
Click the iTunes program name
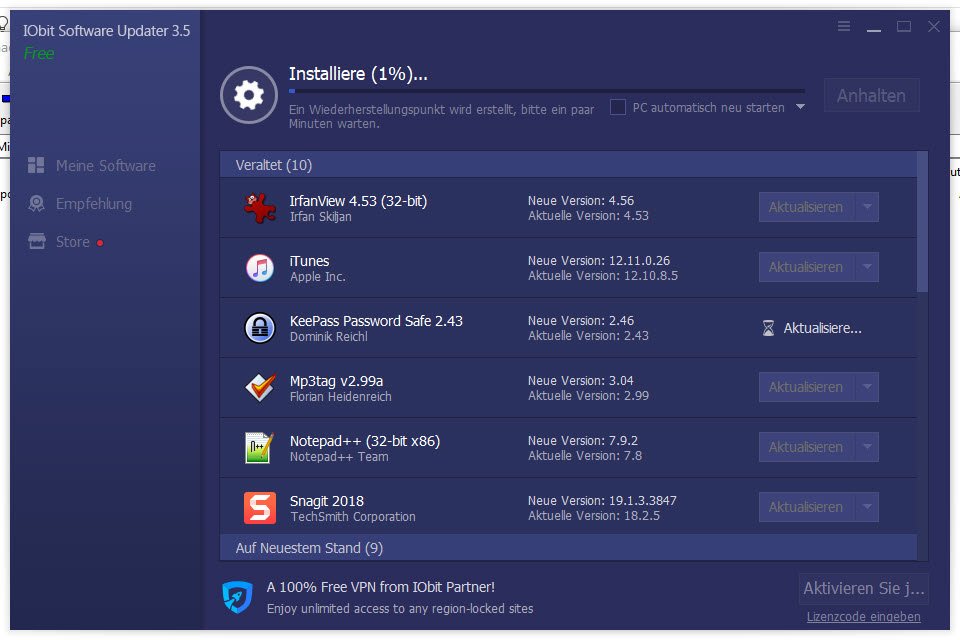coord(309,261)
